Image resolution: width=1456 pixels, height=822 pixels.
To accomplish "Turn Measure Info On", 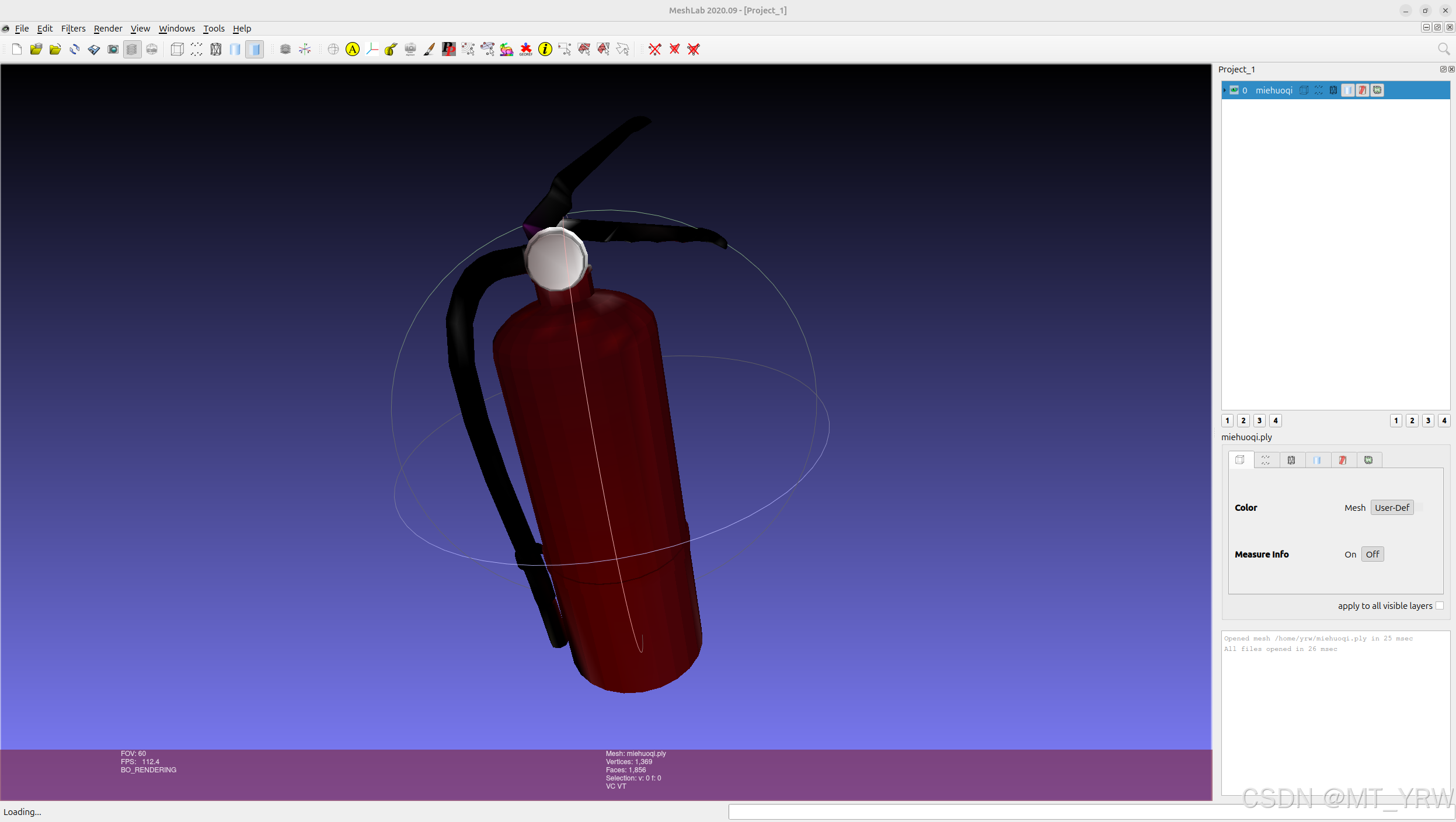I will [1350, 554].
